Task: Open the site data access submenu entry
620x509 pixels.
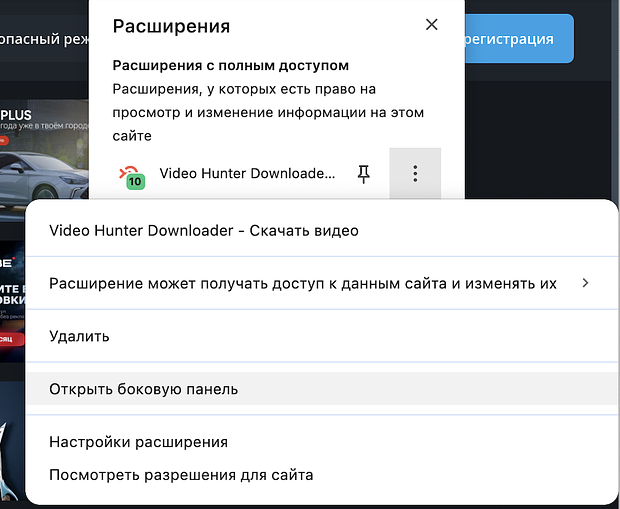Action: [303, 283]
